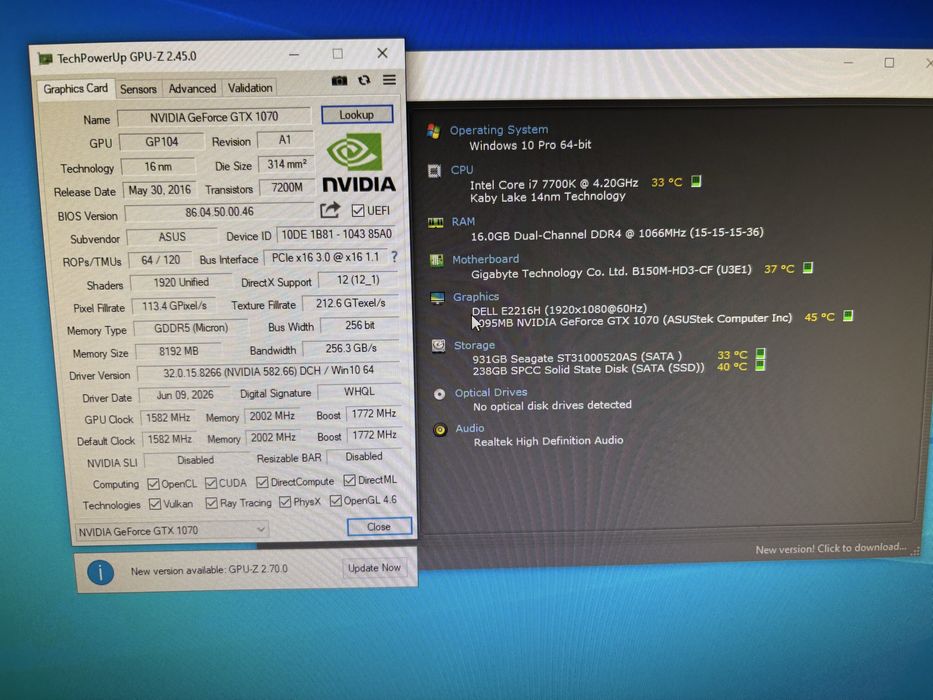Open the Storage section link in Speccy
Viewport: 933px width, 700px height.
[x=474, y=345]
